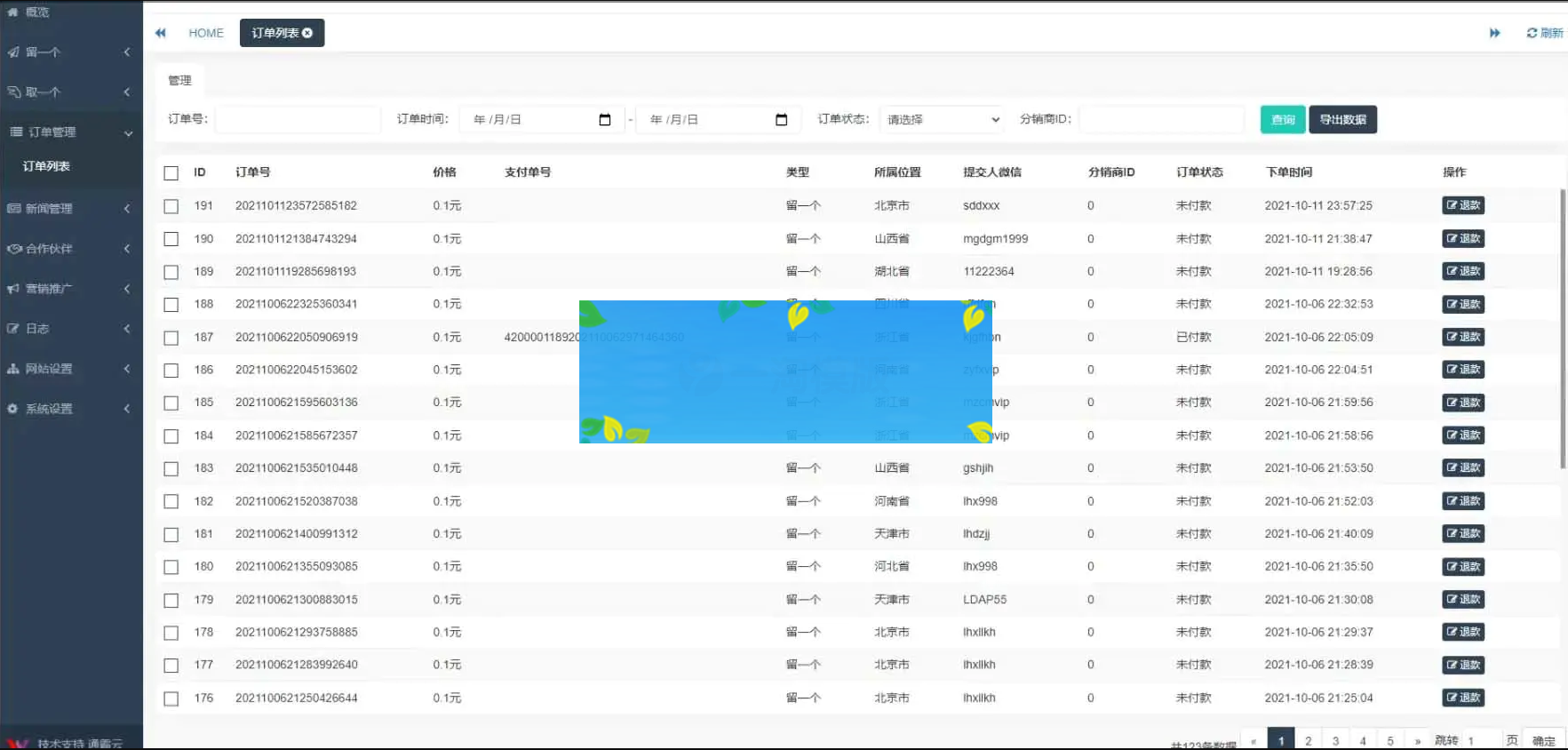Open the calendar picker for start date
Viewport: 1568px width, 750px height.
point(605,120)
